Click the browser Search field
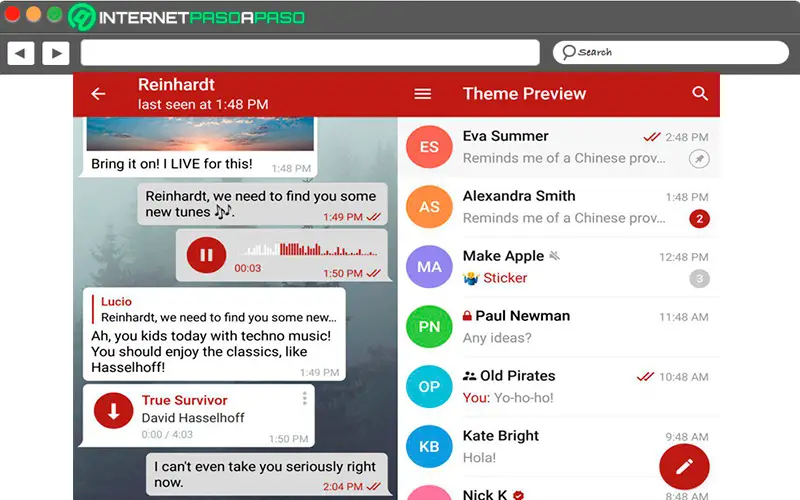Viewport: 800px width, 500px height. (671, 53)
